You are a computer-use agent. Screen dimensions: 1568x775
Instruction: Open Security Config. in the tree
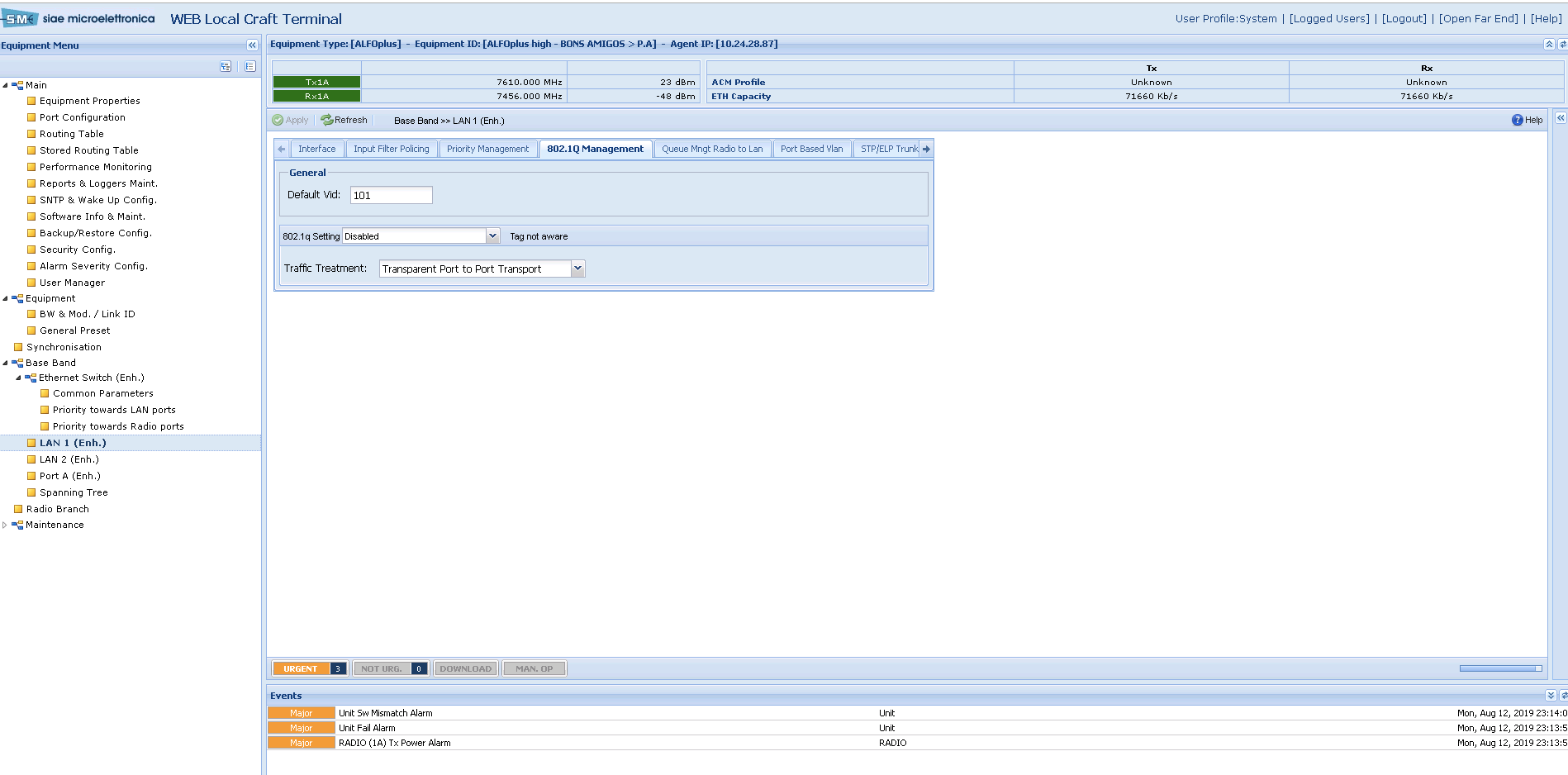pos(78,250)
